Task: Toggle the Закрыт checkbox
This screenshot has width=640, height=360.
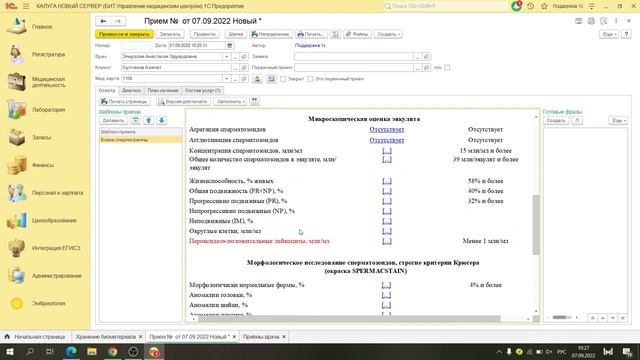Action: [283, 79]
